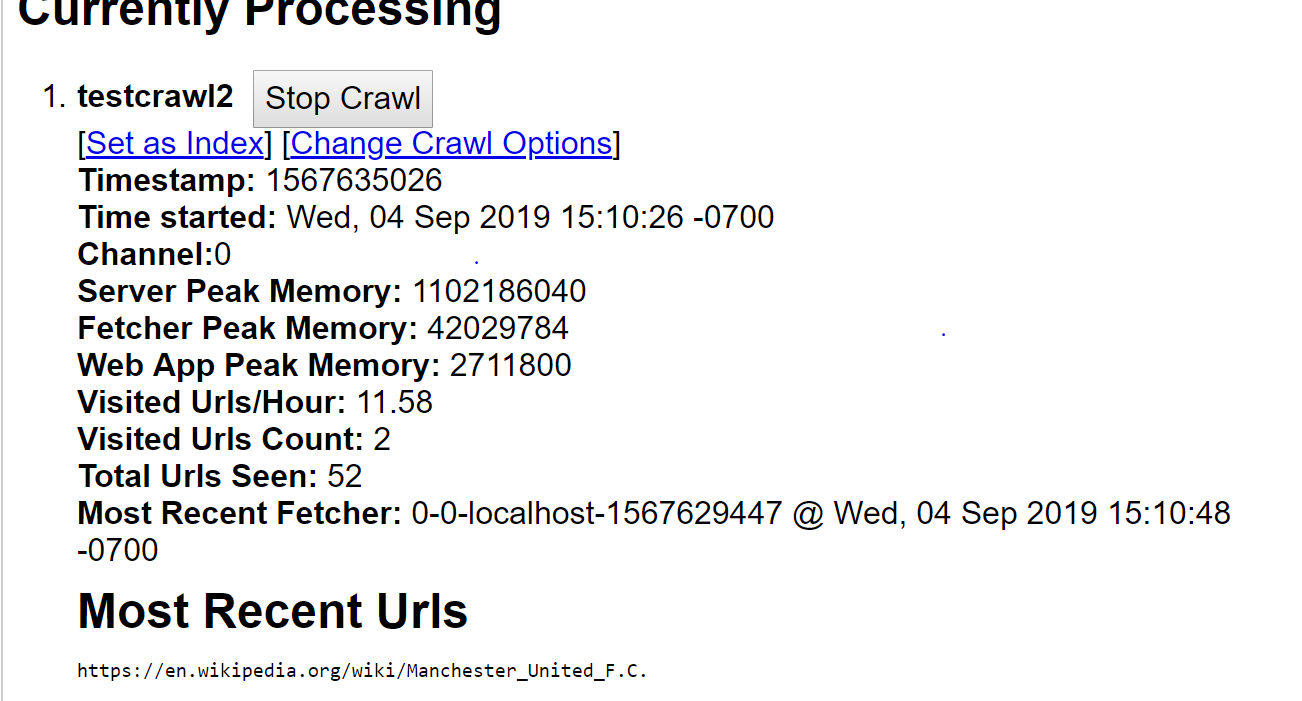Image resolution: width=1302 pixels, height=701 pixels.
Task: Click the Stop Crawl button
Action: click(343, 99)
